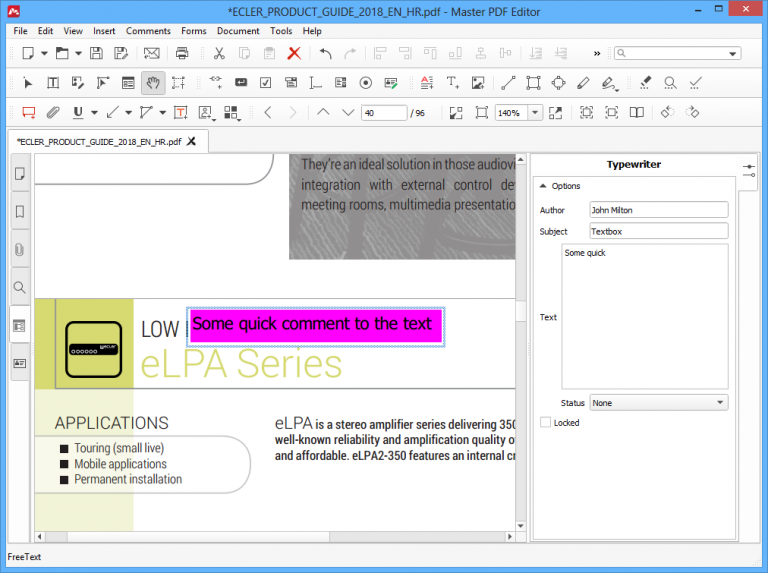Image resolution: width=768 pixels, height=573 pixels.
Task: Go to the next page arrow
Action: coord(348,112)
